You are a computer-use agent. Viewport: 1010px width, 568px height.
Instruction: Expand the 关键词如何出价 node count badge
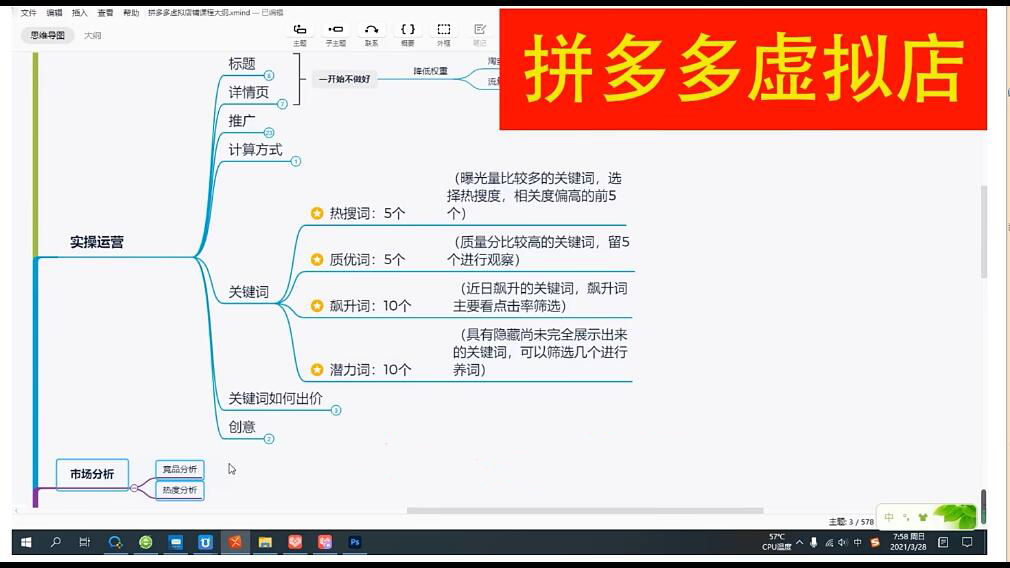336,410
